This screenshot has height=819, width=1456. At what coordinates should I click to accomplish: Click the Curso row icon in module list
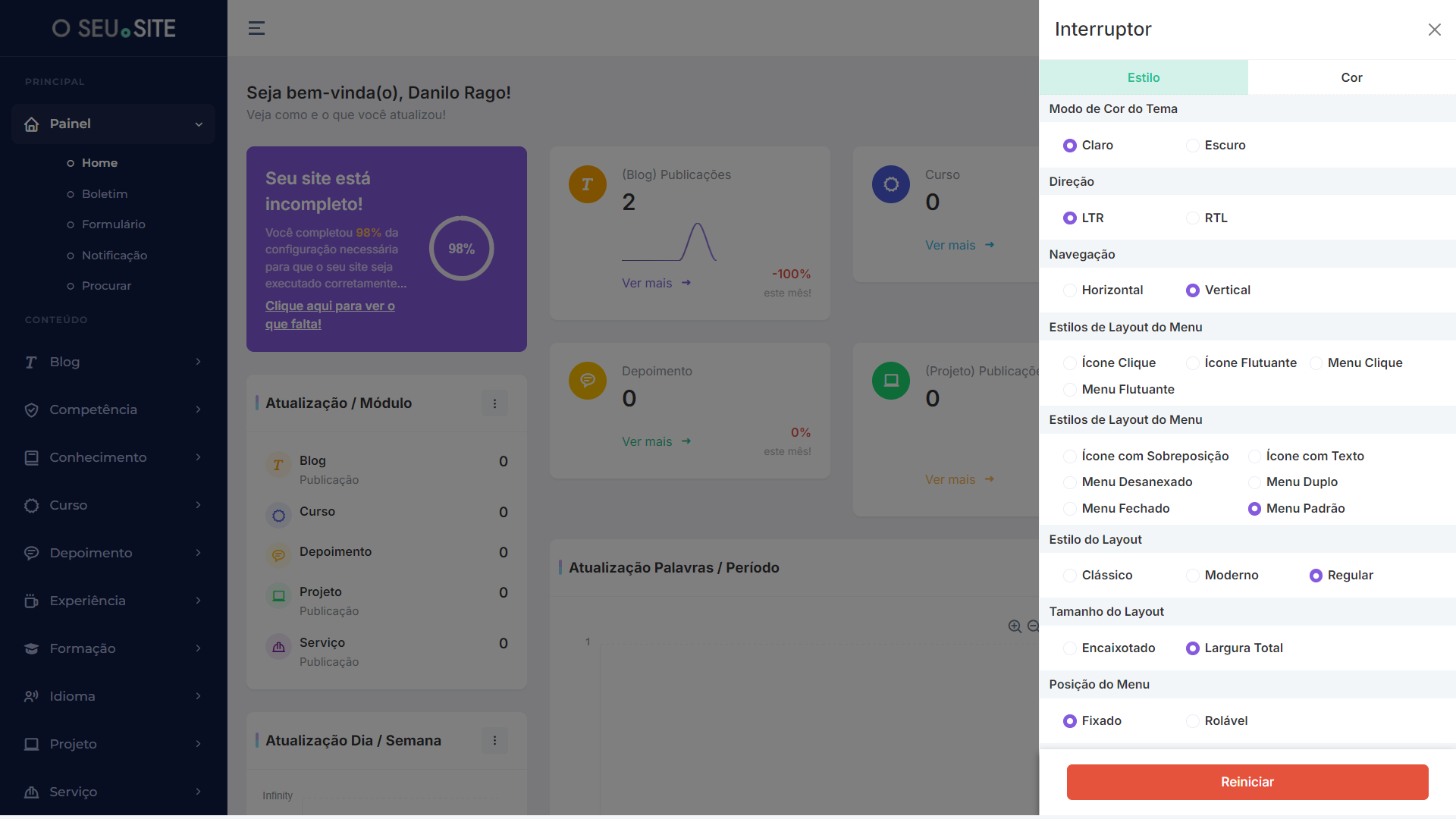[278, 516]
